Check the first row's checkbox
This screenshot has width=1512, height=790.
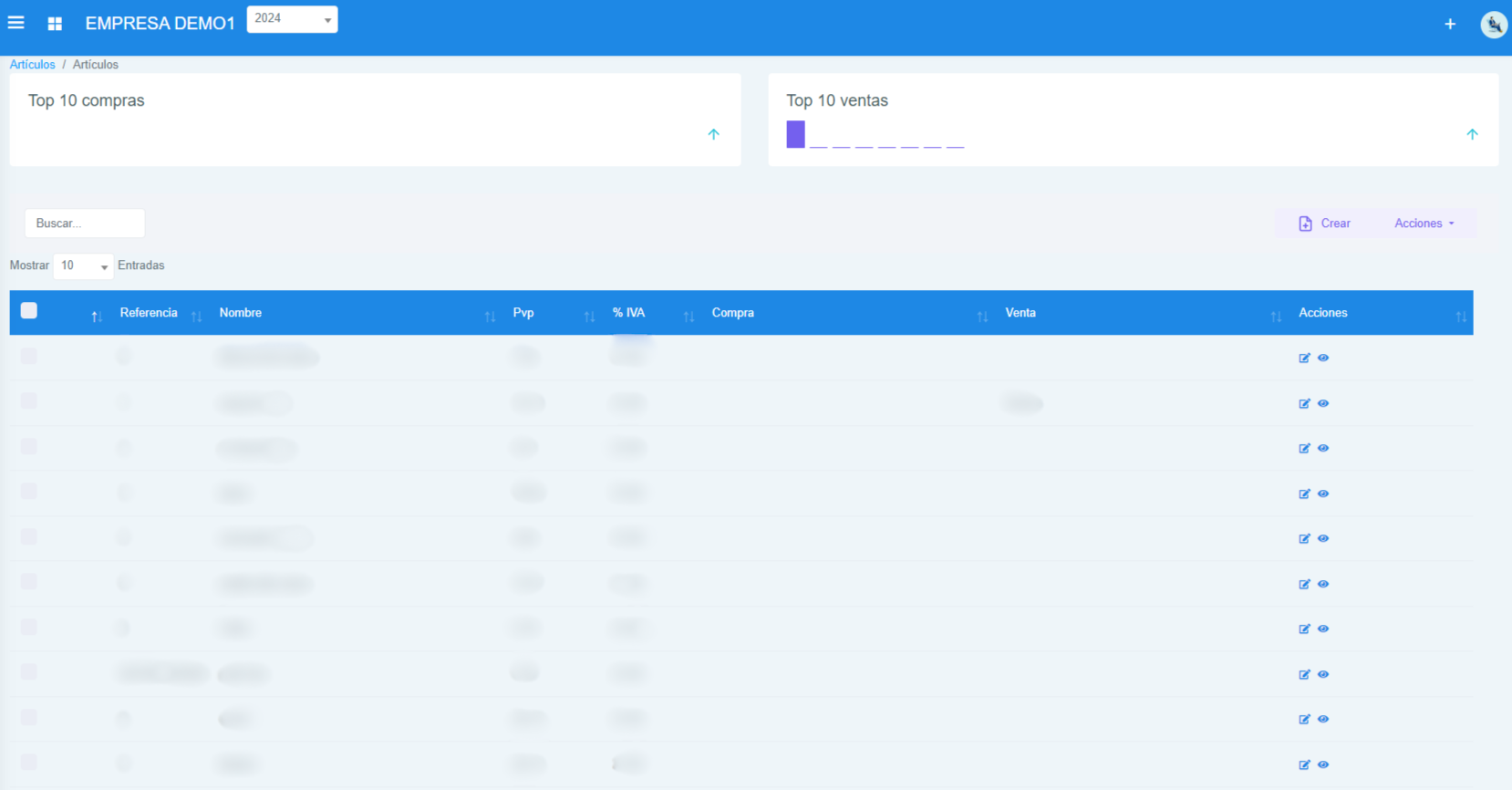click(29, 356)
